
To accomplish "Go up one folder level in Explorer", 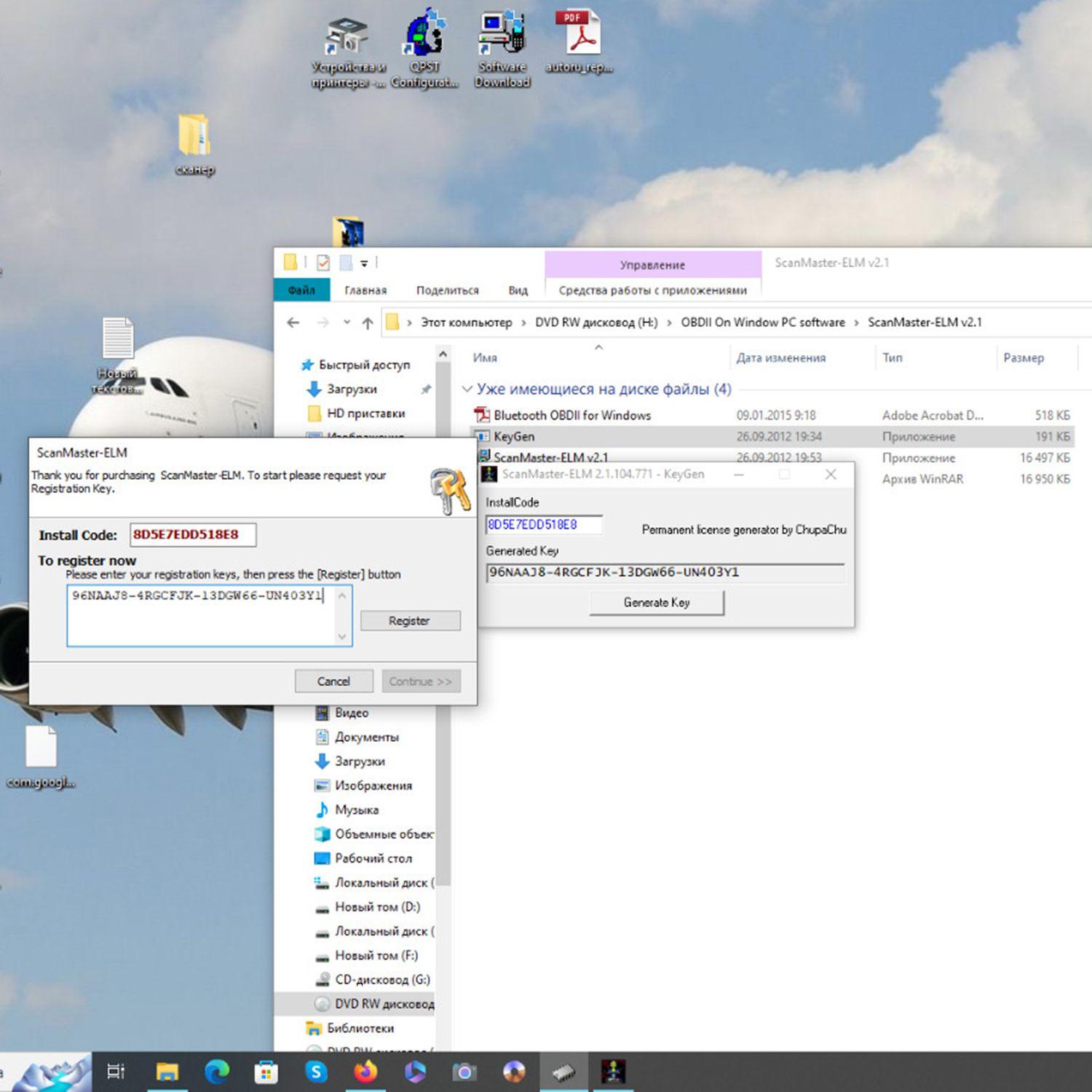I will (x=368, y=323).
